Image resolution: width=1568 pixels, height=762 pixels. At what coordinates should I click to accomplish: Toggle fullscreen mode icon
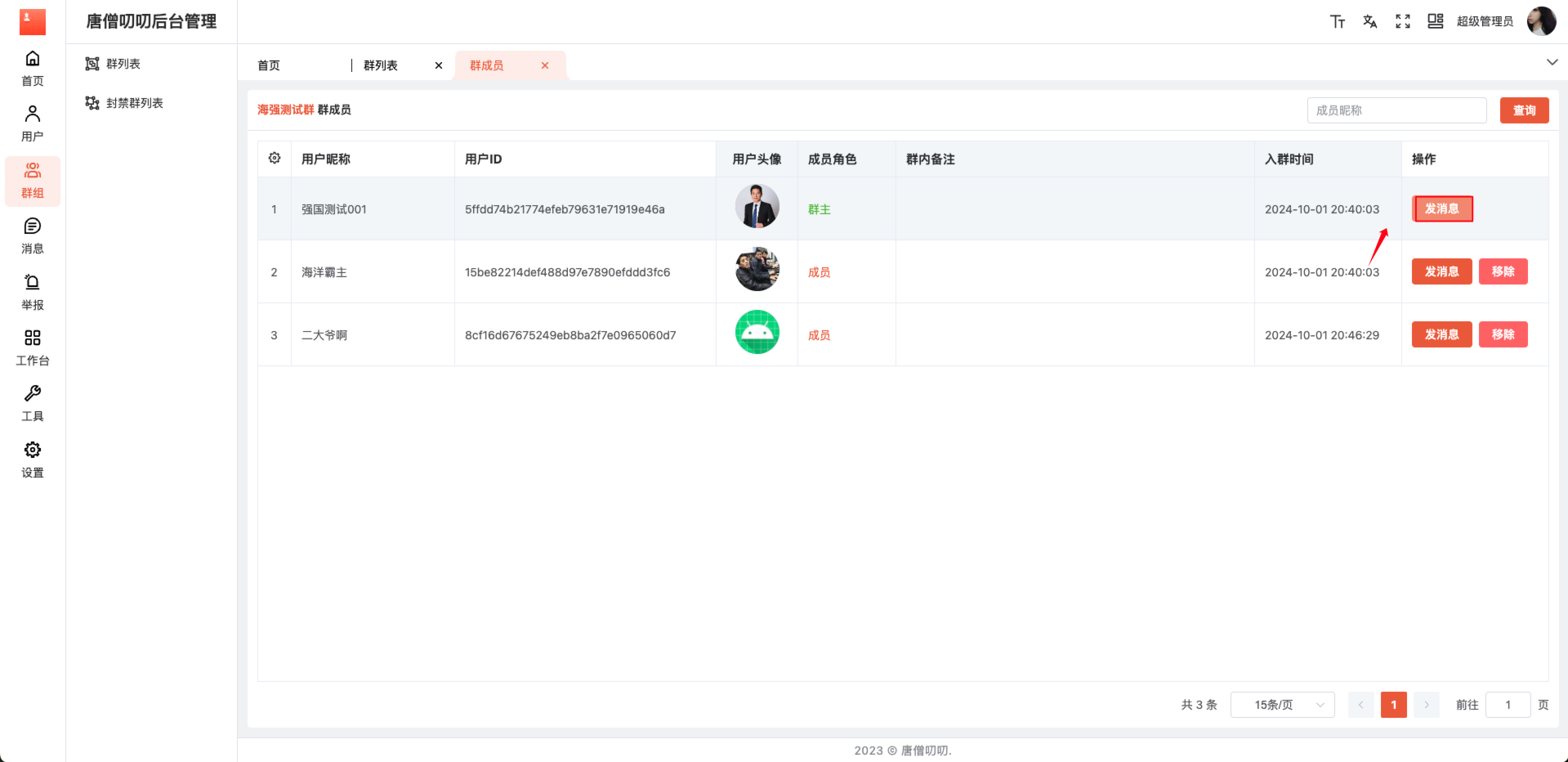[x=1402, y=22]
